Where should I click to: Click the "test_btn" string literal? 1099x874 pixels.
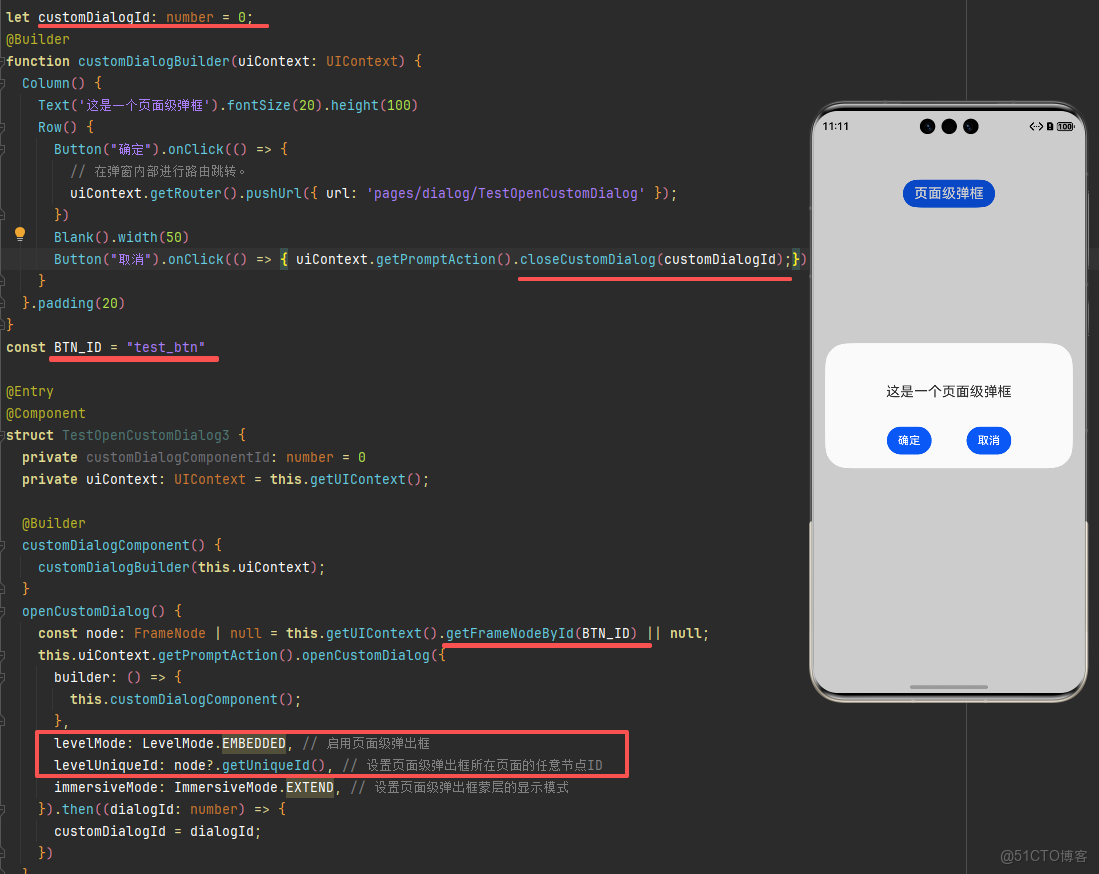point(166,348)
